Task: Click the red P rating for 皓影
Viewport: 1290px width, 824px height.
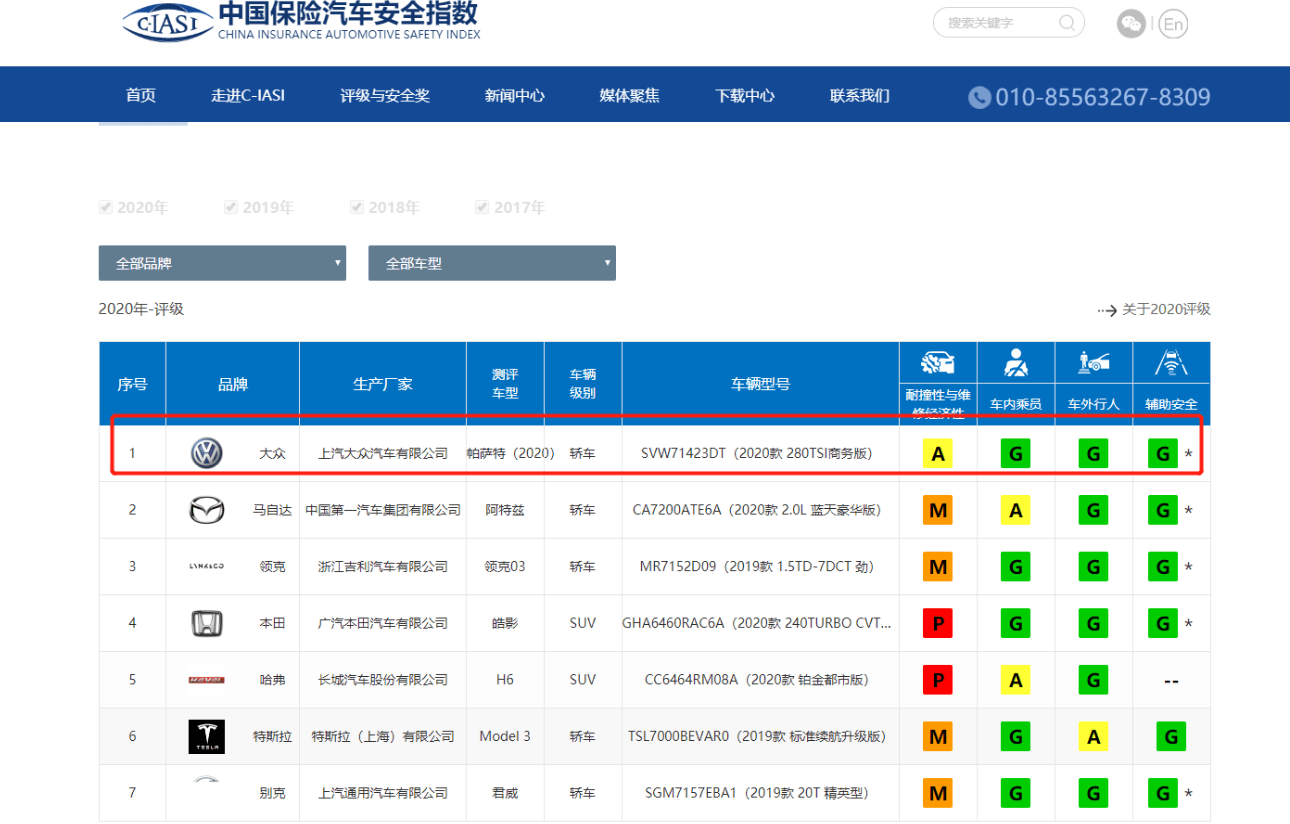Action: pyautogui.click(x=937, y=624)
